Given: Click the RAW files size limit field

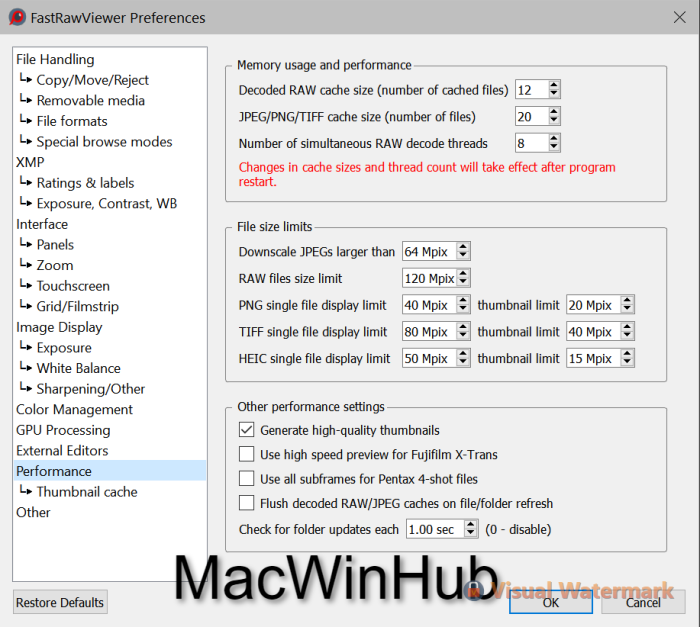Looking at the screenshot, I should (x=430, y=278).
